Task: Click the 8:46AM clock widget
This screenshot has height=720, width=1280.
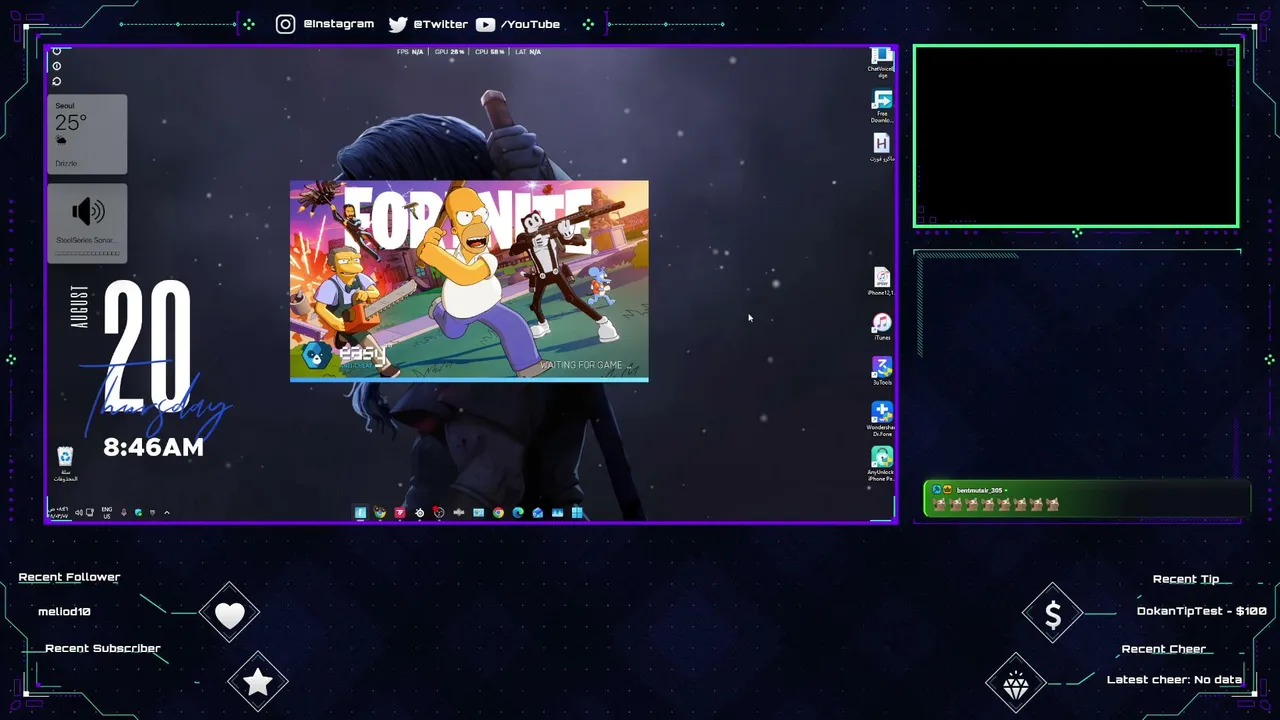Action: 153,447
